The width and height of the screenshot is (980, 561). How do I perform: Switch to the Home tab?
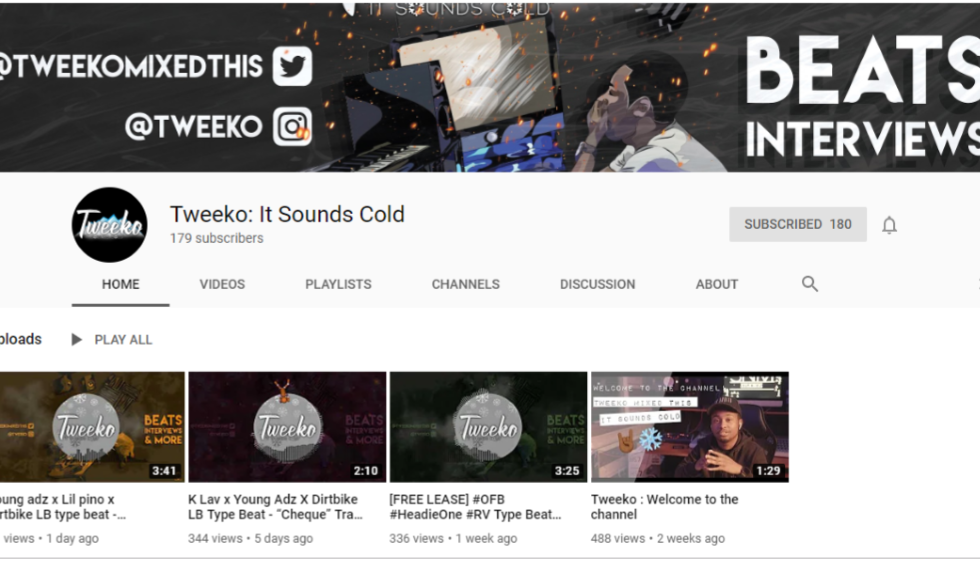[121, 284]
